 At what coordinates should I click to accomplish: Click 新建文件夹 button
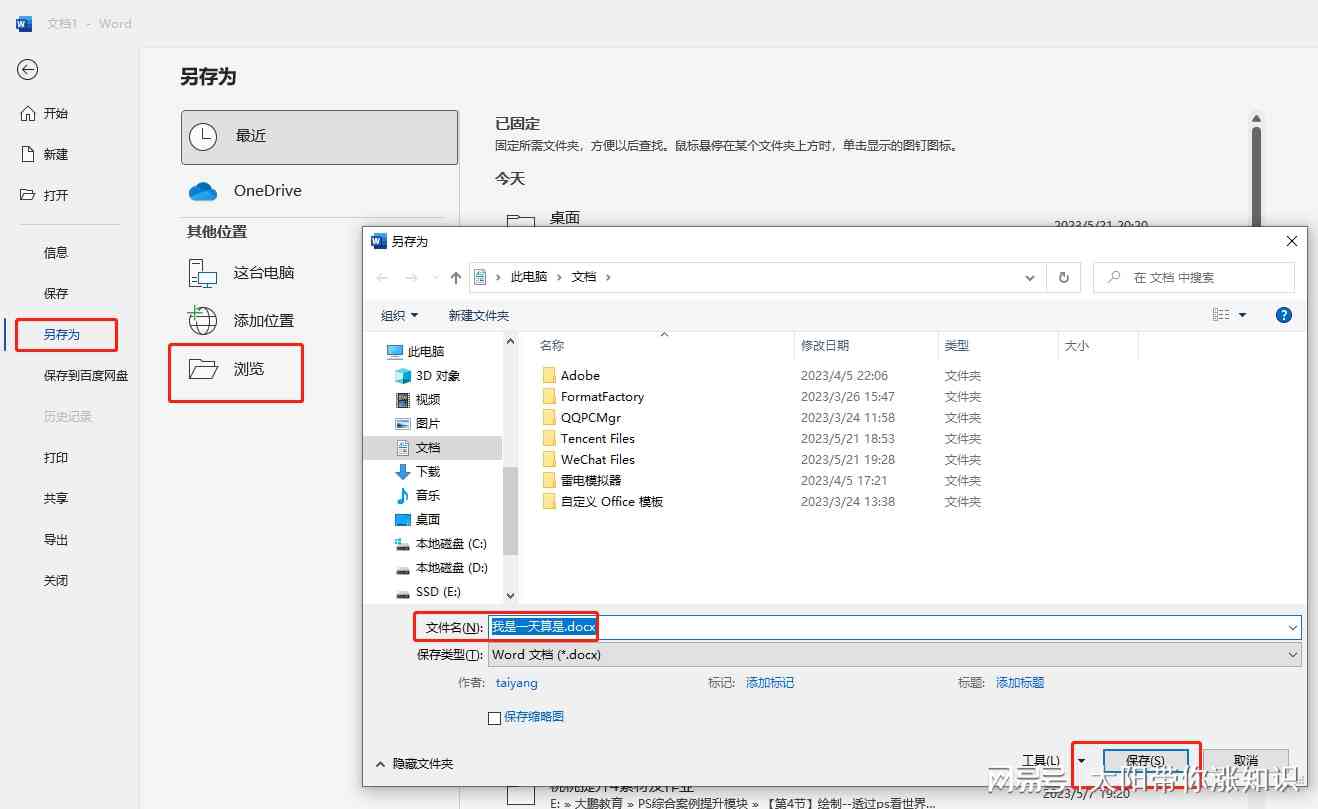click(x=478, y=315)
